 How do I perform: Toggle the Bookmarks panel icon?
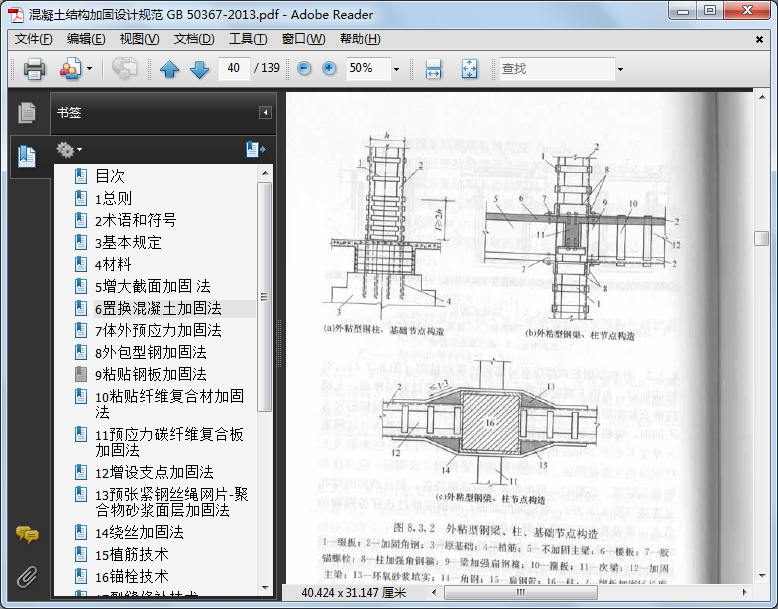coord(27,157)
